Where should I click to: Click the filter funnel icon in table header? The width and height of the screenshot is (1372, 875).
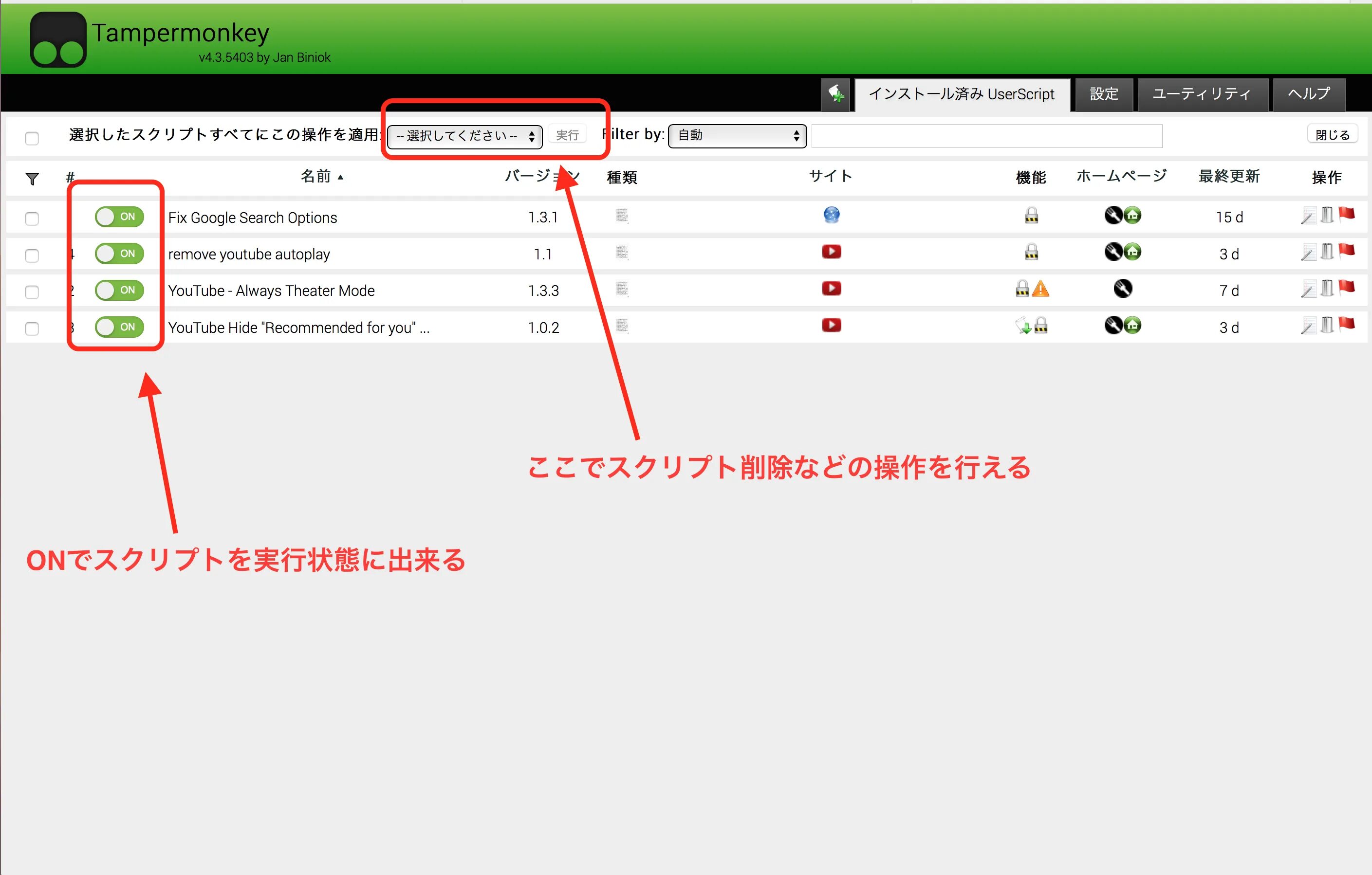pyautogui.click(x=33, y=179)
